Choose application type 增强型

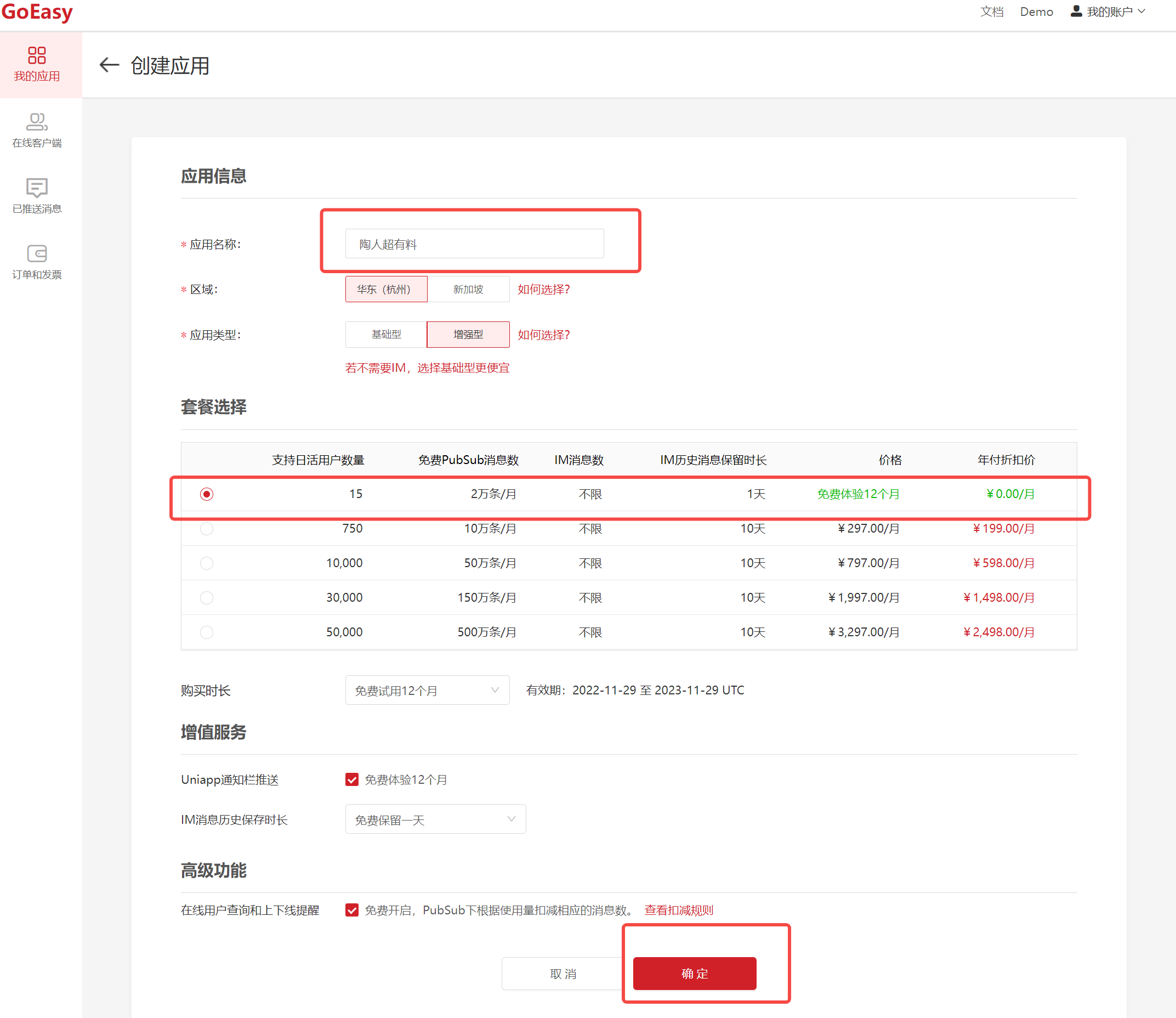[468, 335]
